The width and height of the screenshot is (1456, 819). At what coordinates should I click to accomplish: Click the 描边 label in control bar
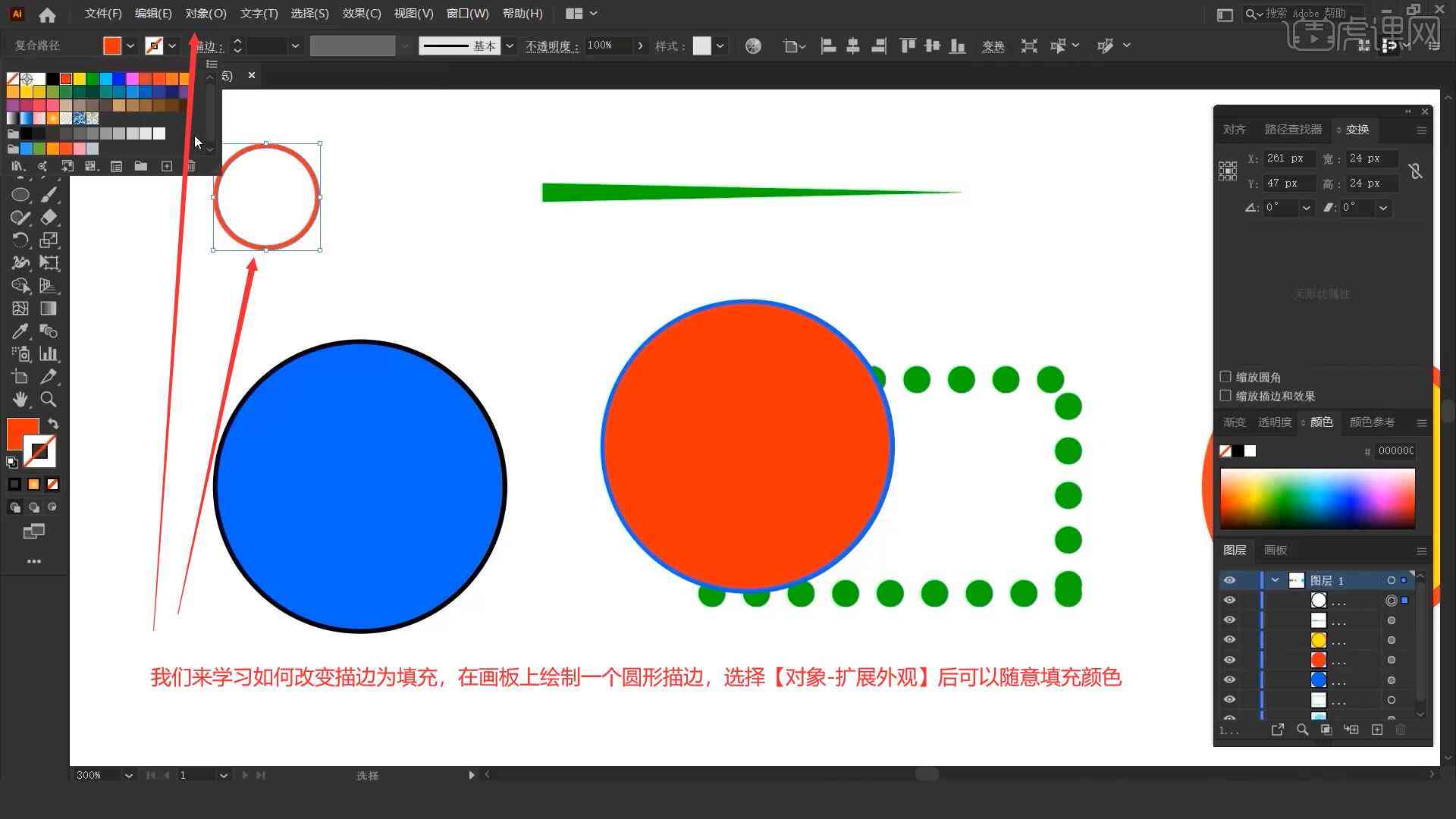(207, 46)
